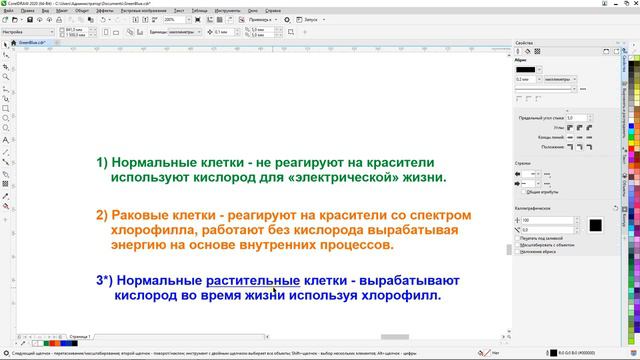Screen dimensions: 640x360
Task: Check the 'Общие атрибуты' checkbox
Action: 524,192
